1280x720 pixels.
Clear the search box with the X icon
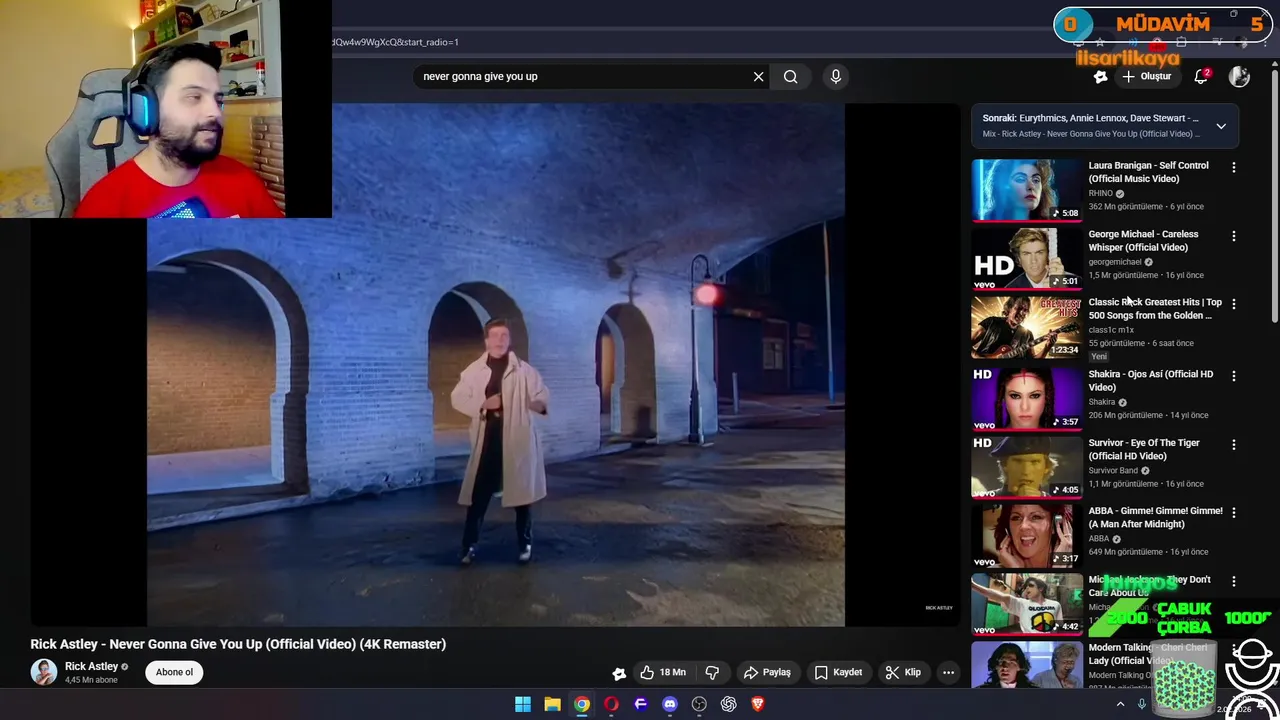point(758,76)
